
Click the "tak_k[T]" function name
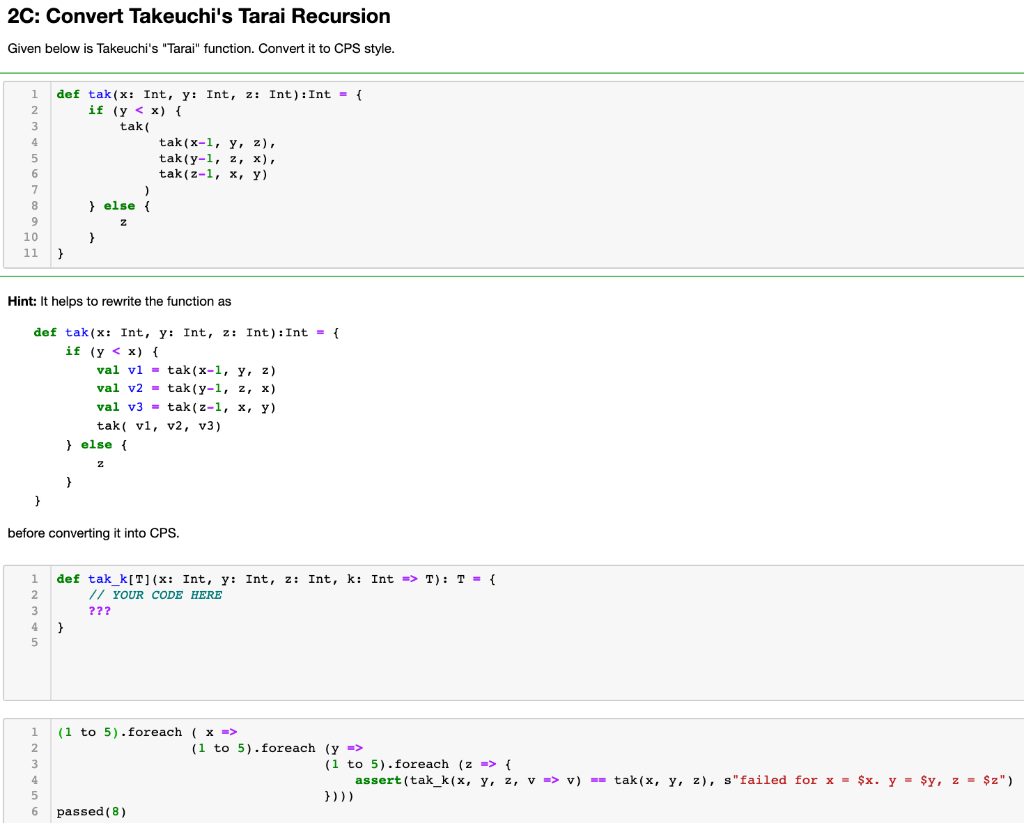pos(110,578)
